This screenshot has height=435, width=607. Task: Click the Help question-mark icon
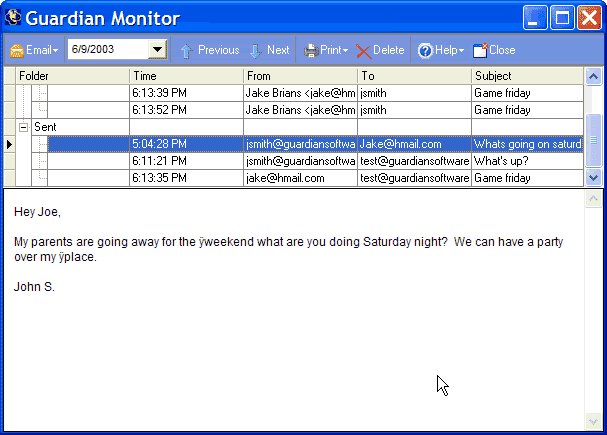[x=425, y=51]
